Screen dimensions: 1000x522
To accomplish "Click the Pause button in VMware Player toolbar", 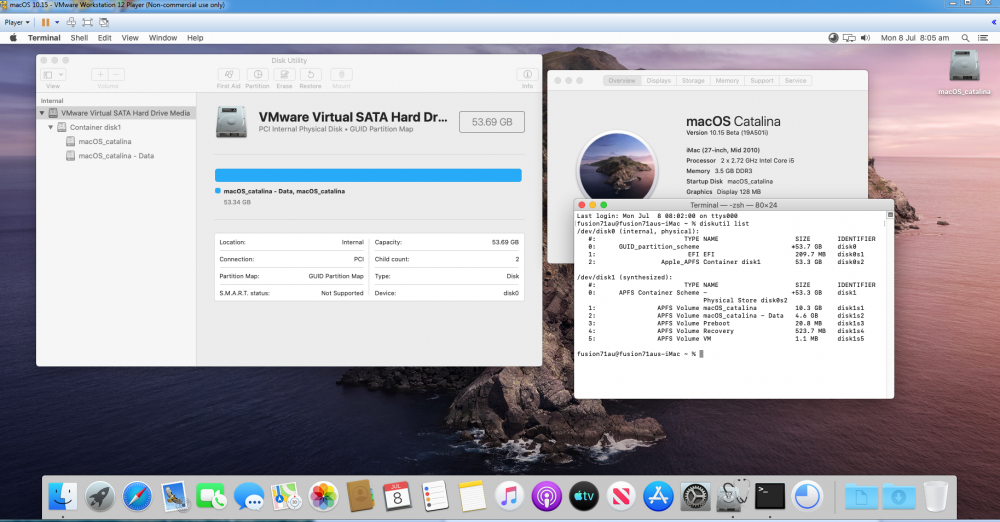I will 45,22.
